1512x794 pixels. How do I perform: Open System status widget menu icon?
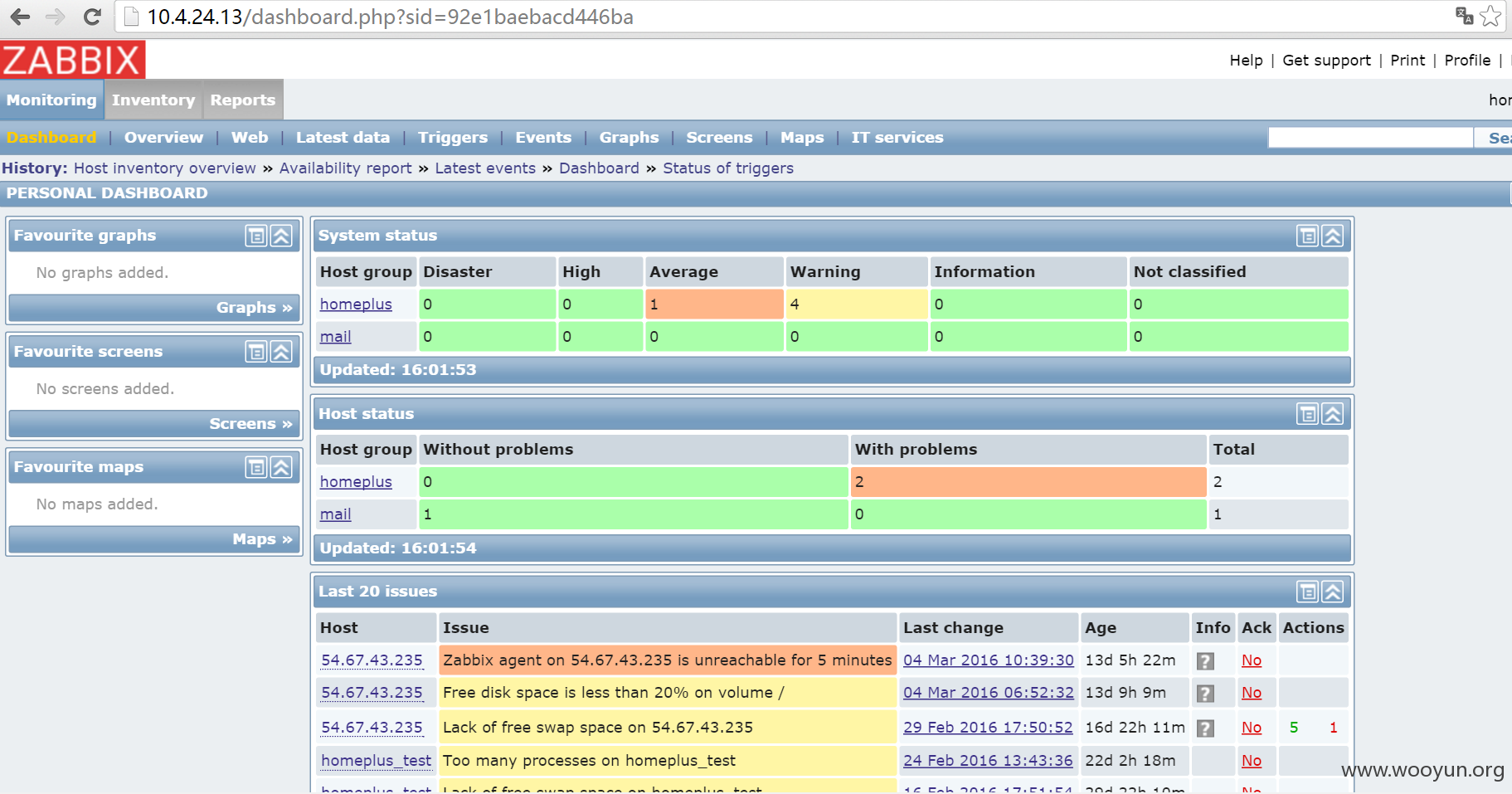[1307, 236]
